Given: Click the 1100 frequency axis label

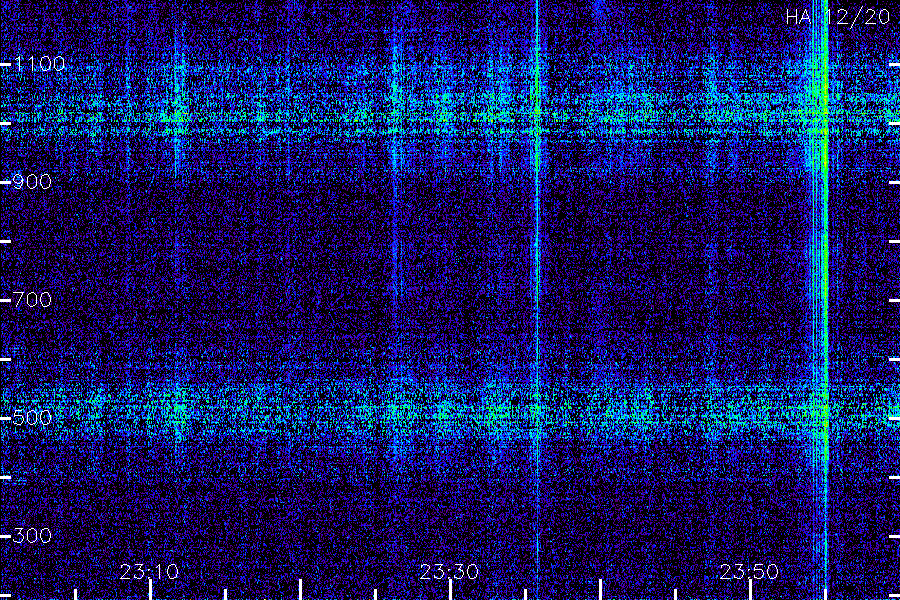Looking at the screenshot, I should point(39,64).
